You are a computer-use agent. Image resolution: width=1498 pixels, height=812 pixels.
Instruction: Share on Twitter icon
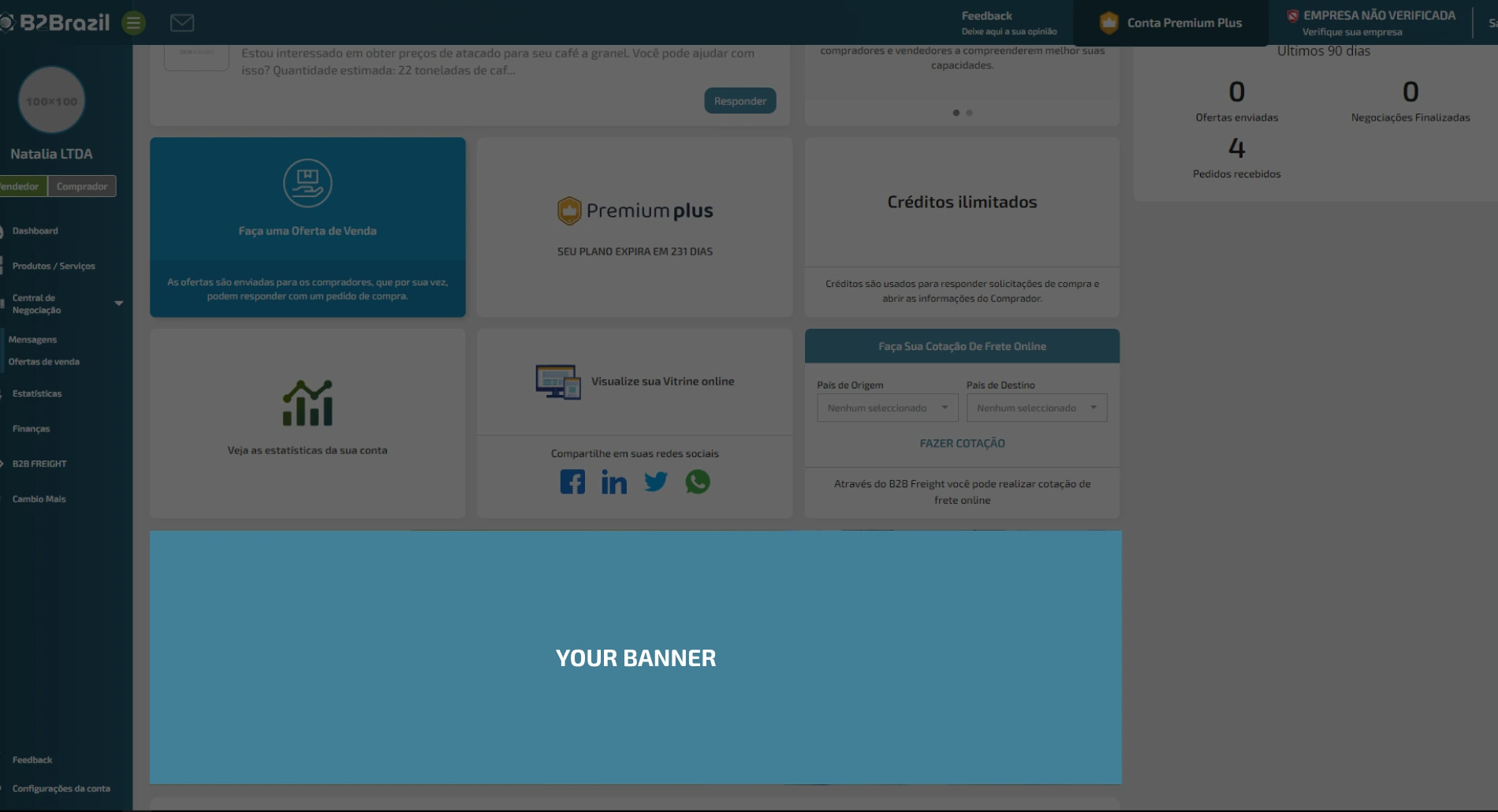coord(655,482)
